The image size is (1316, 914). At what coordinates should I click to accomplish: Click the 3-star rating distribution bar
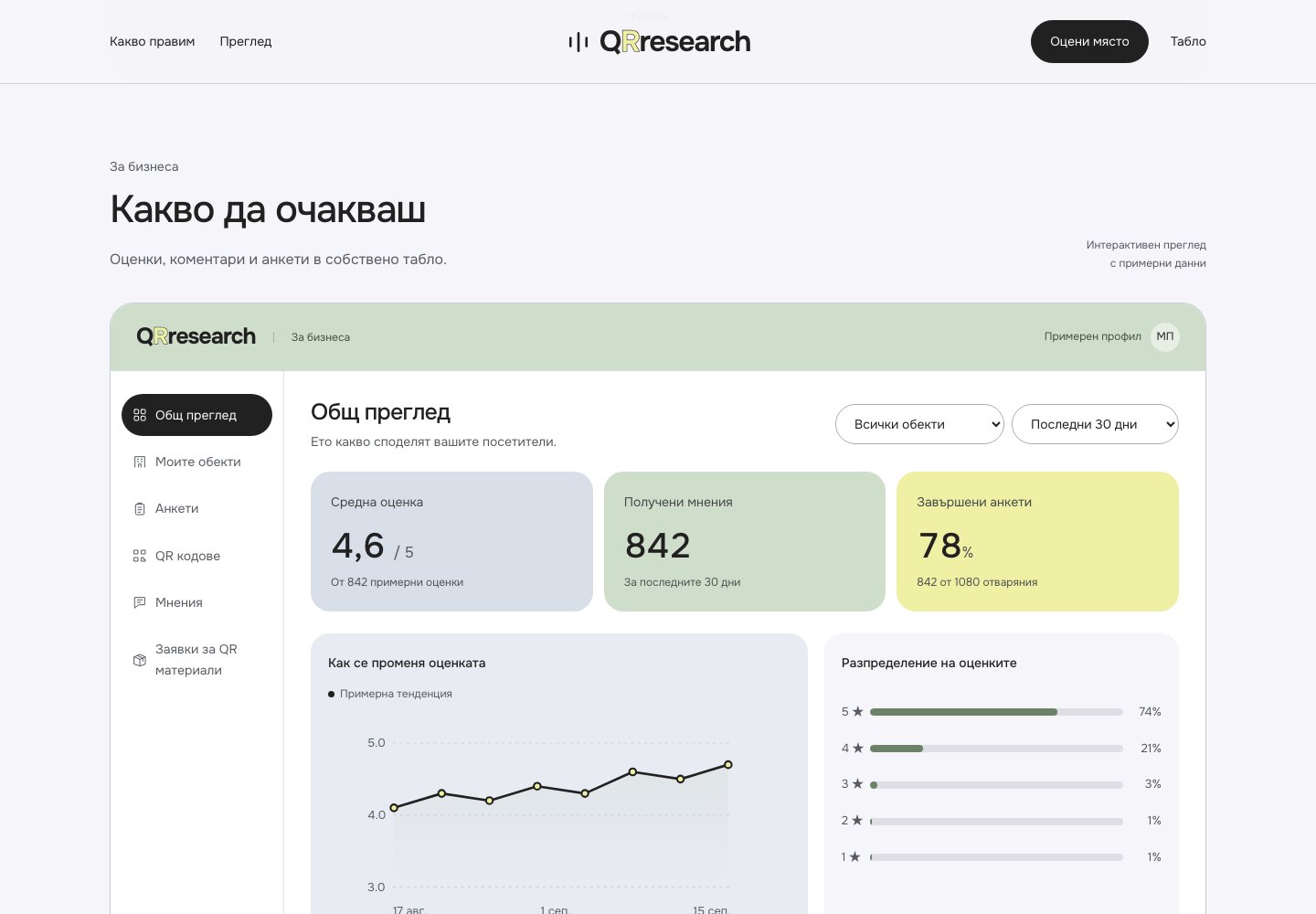tap(996, 785)
